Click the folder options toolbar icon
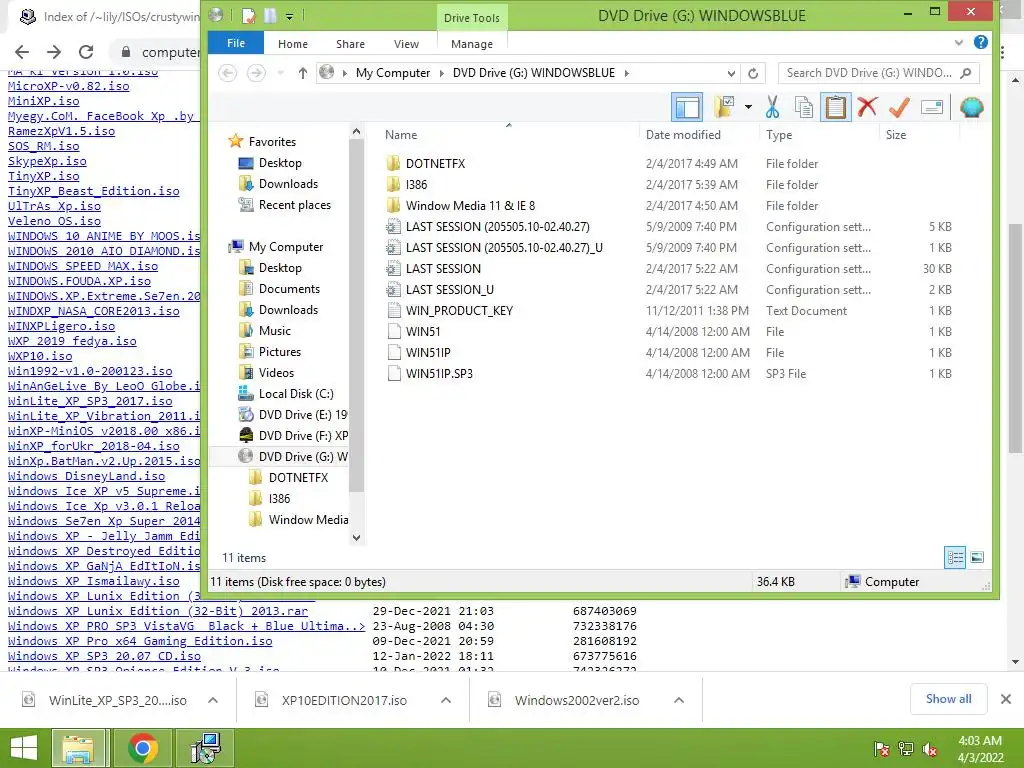 724,107
